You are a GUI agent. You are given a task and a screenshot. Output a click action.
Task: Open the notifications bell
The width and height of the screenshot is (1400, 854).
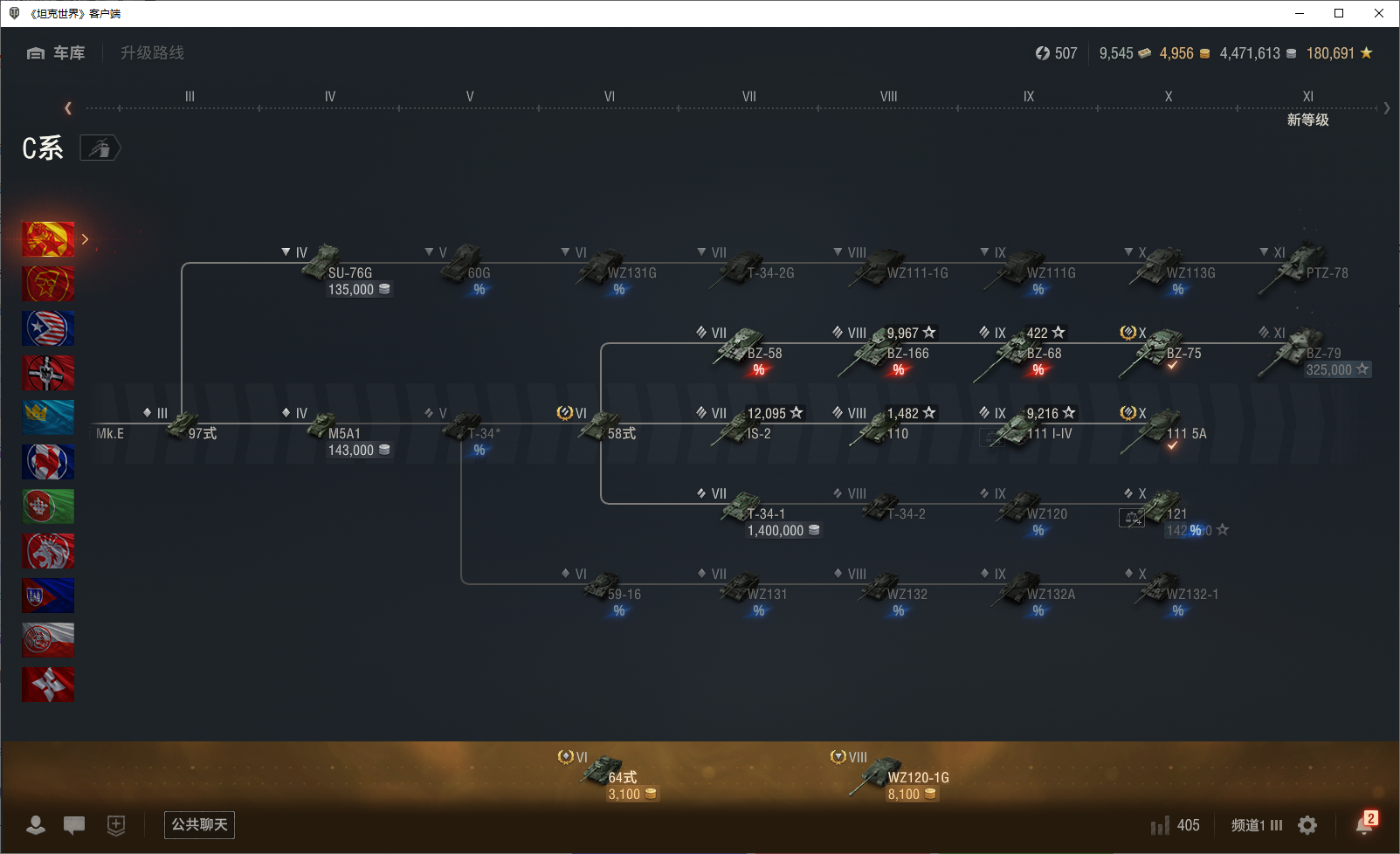[x=1365, y=823]
